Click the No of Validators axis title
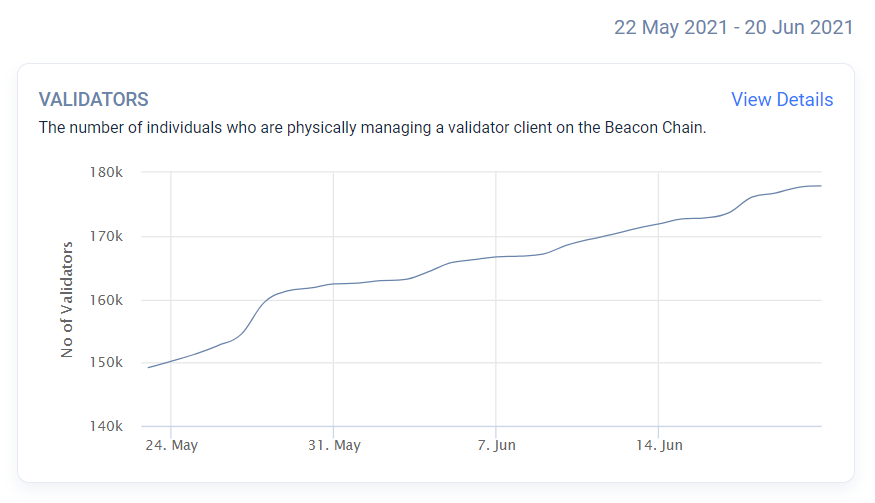Viewport: 875px width, 503px height. pyautogui.click(x=67, y=299)
